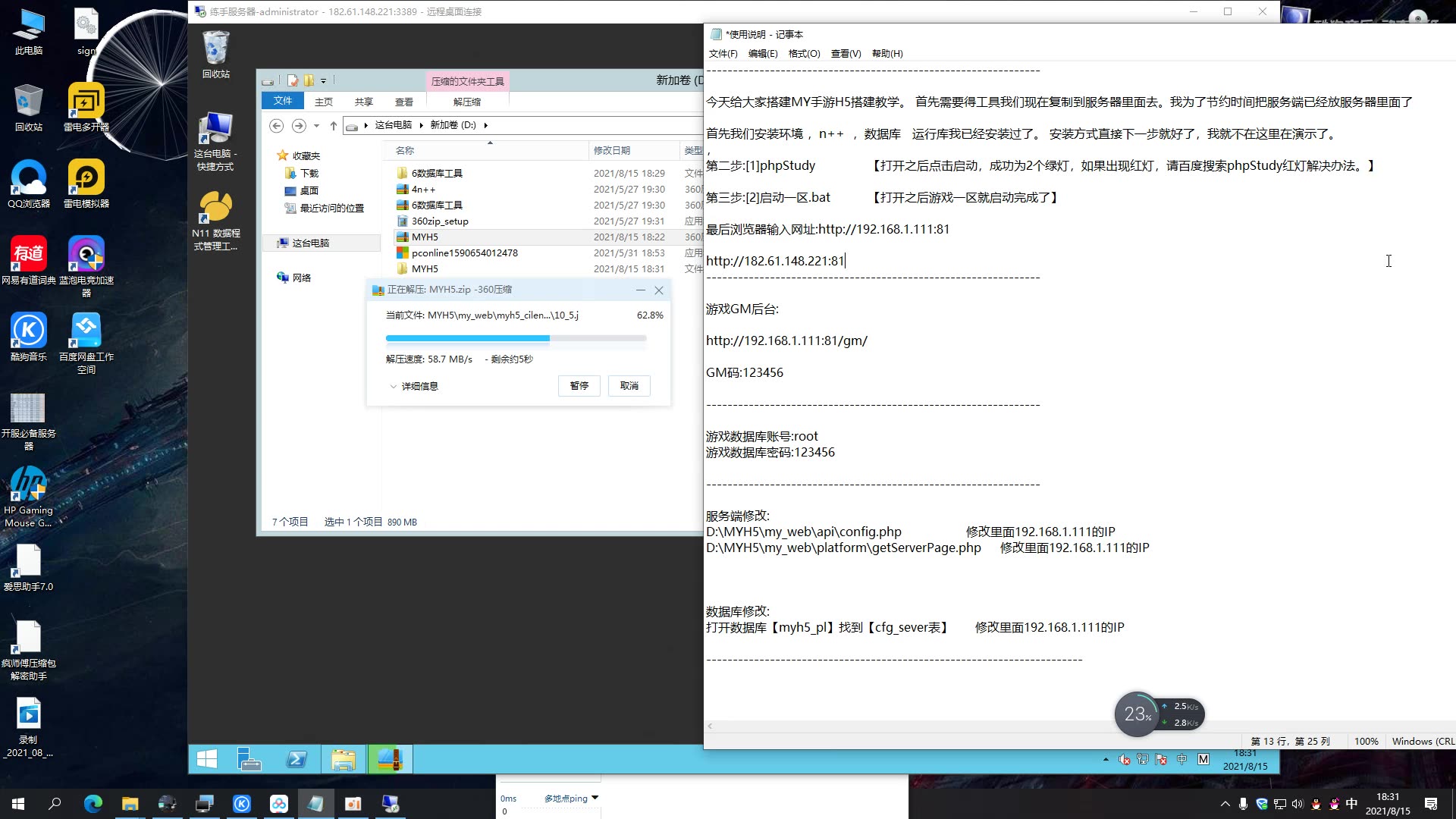Screen dimensions: 1456x819
Task: Click 取消 button in extraction dialog
Action: click(629, 385)
